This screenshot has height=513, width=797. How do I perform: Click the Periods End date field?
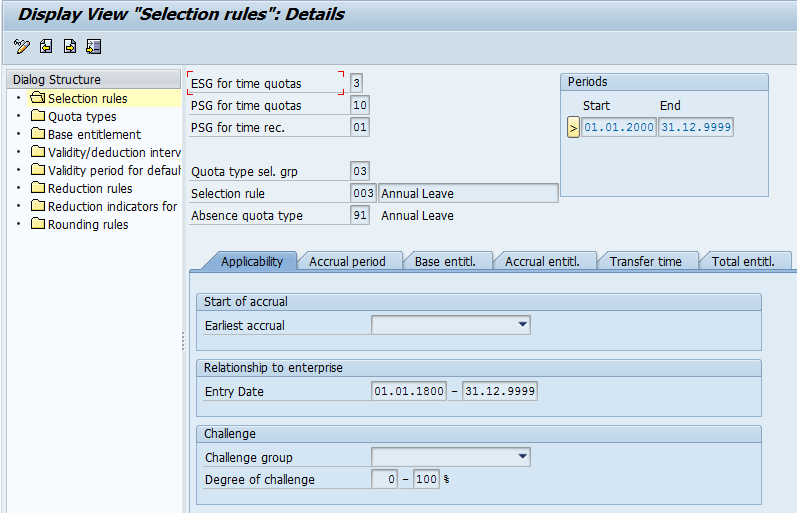(x=695, y=127)
